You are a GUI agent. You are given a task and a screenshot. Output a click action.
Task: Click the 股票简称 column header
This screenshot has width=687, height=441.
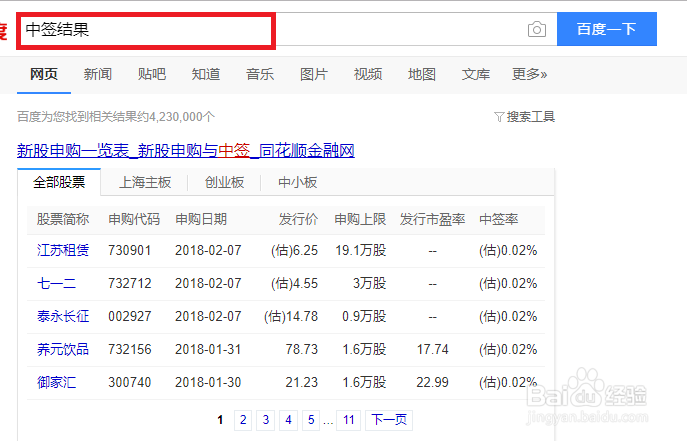(x=63, y=219)
